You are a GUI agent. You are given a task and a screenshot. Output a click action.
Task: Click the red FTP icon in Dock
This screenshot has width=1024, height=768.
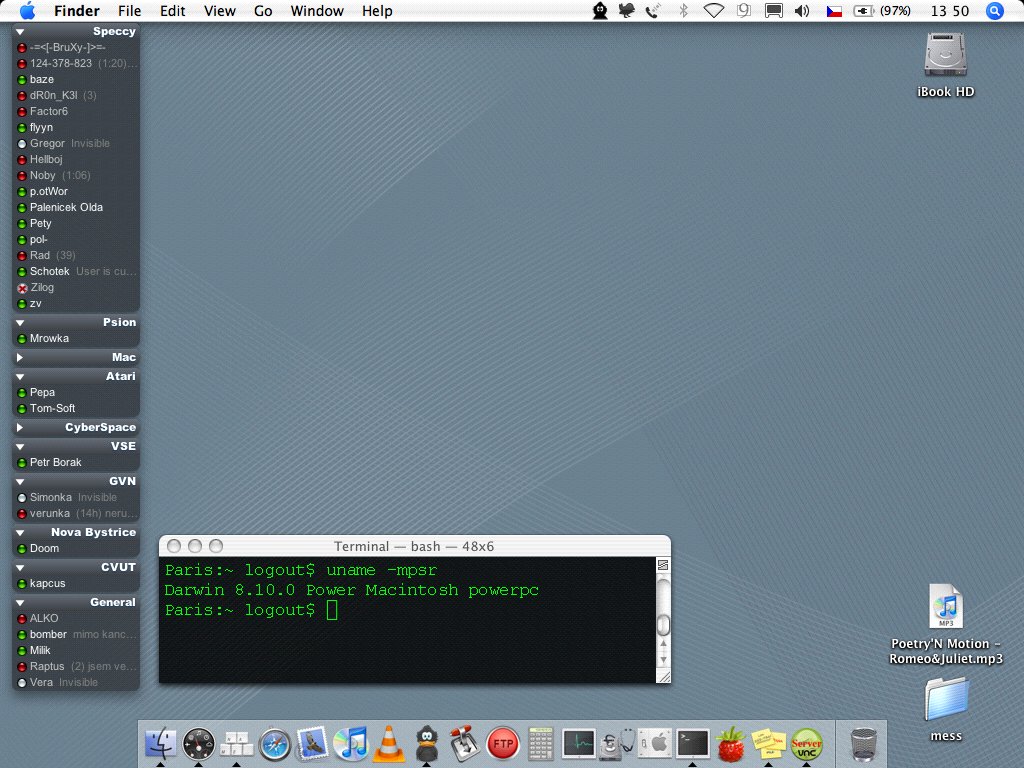tap(502, 743)
